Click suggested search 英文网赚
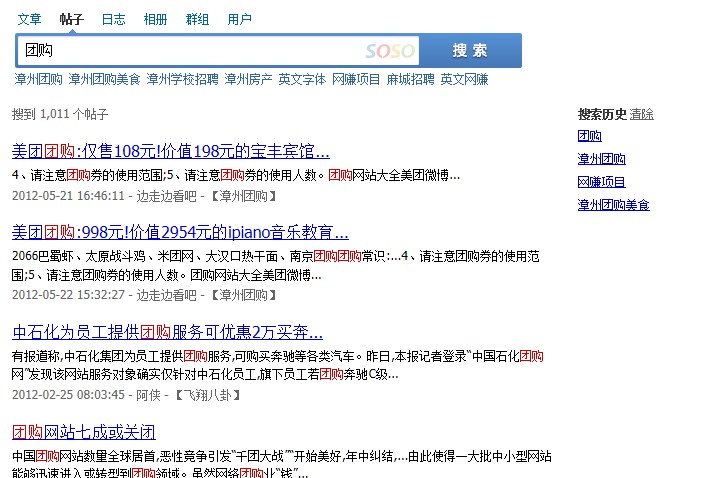The image size is (708, 478). click(x=465, y=79)
